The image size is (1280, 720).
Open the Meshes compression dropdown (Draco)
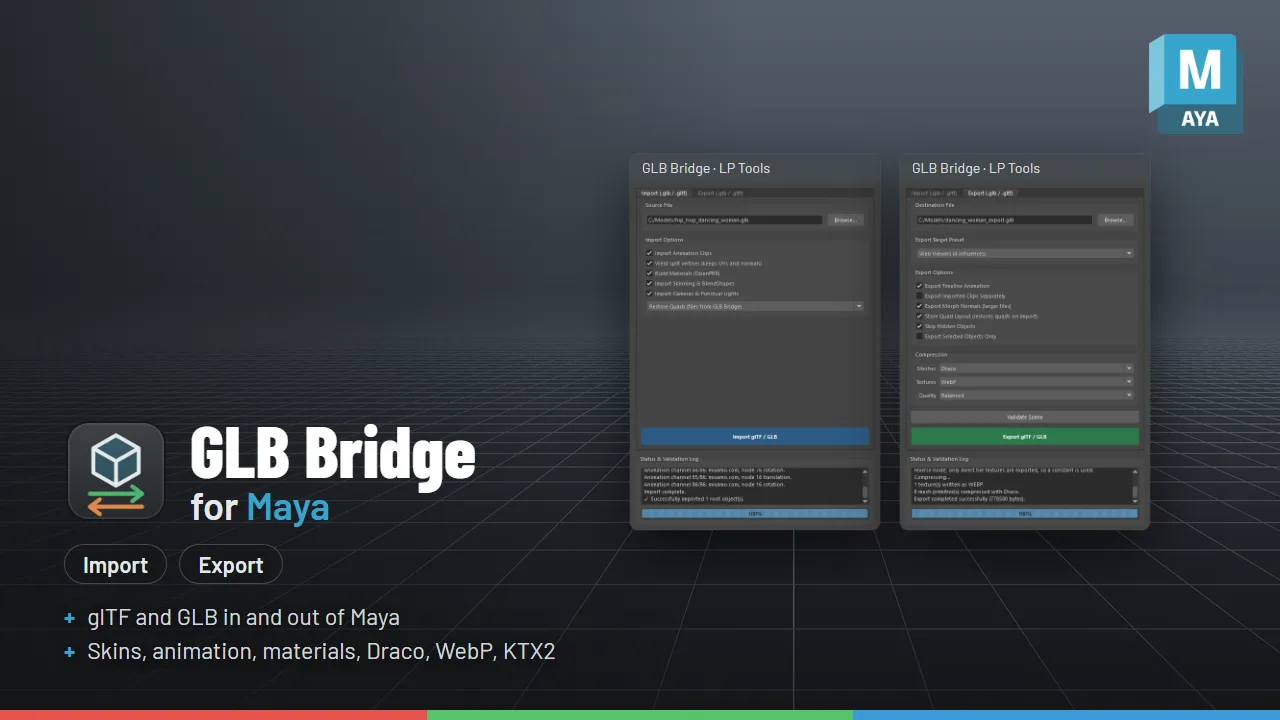pos(1036,368)
